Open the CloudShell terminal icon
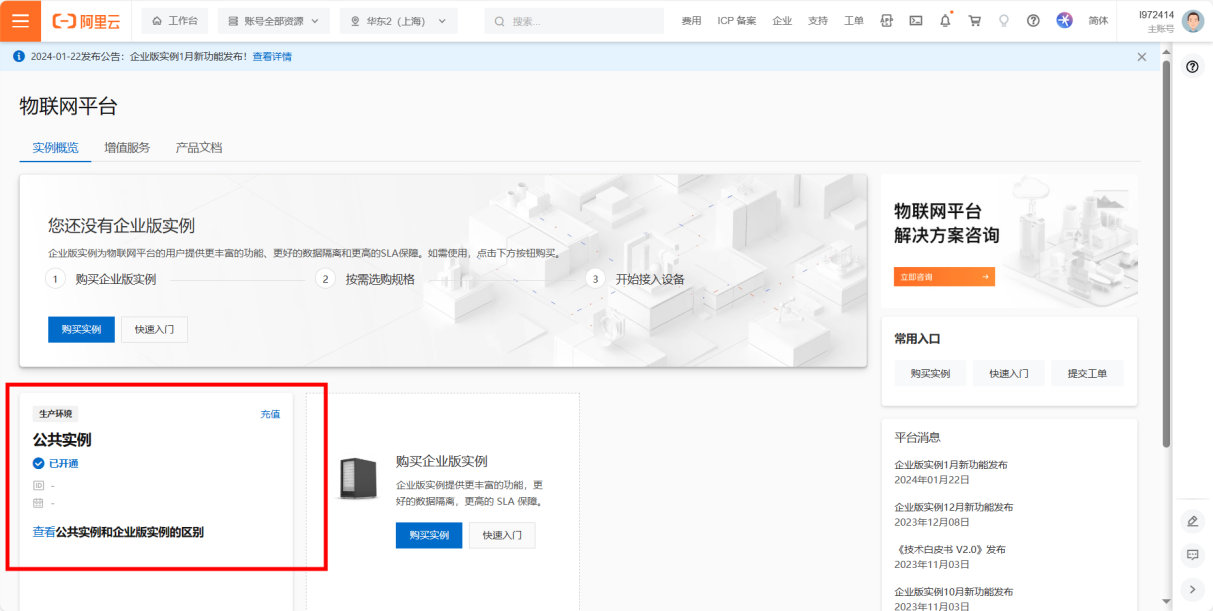This screenshot has height=611, width=1213. pyautogui.click(x=916, y=20)
